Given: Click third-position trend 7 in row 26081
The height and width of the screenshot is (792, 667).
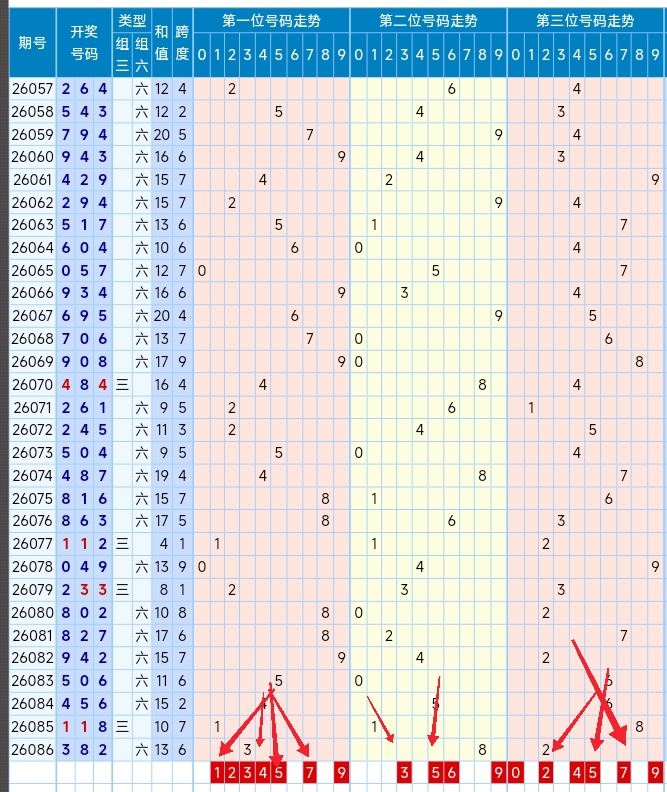Looking at the screenshot, I should (x=624, y=635).
